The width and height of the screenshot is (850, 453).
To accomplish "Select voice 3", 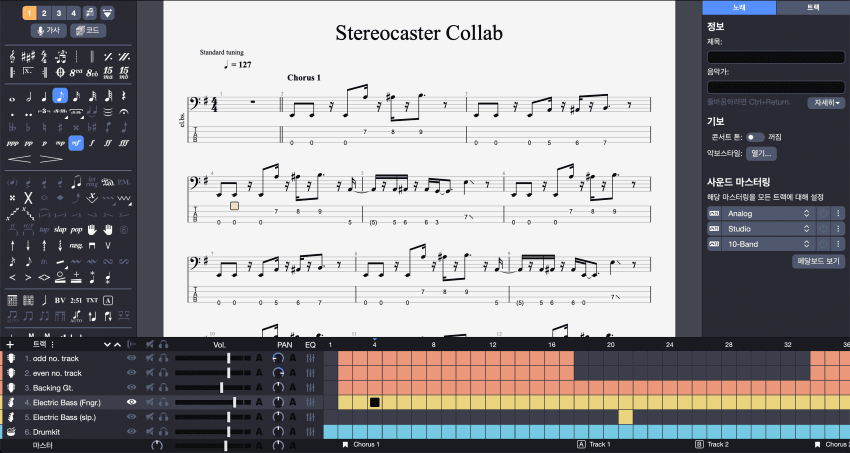I will (59, 13).
